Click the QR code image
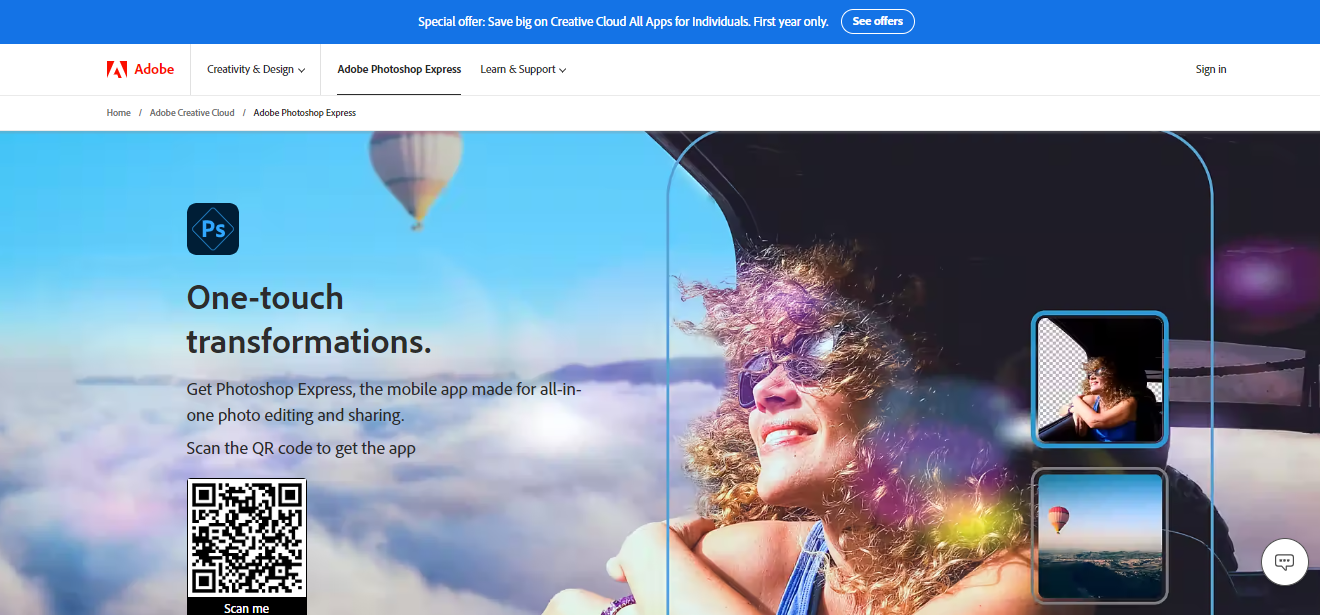The height and width of the screenshot is (615, 1320). pyautogui.click(x=247, y=538)
